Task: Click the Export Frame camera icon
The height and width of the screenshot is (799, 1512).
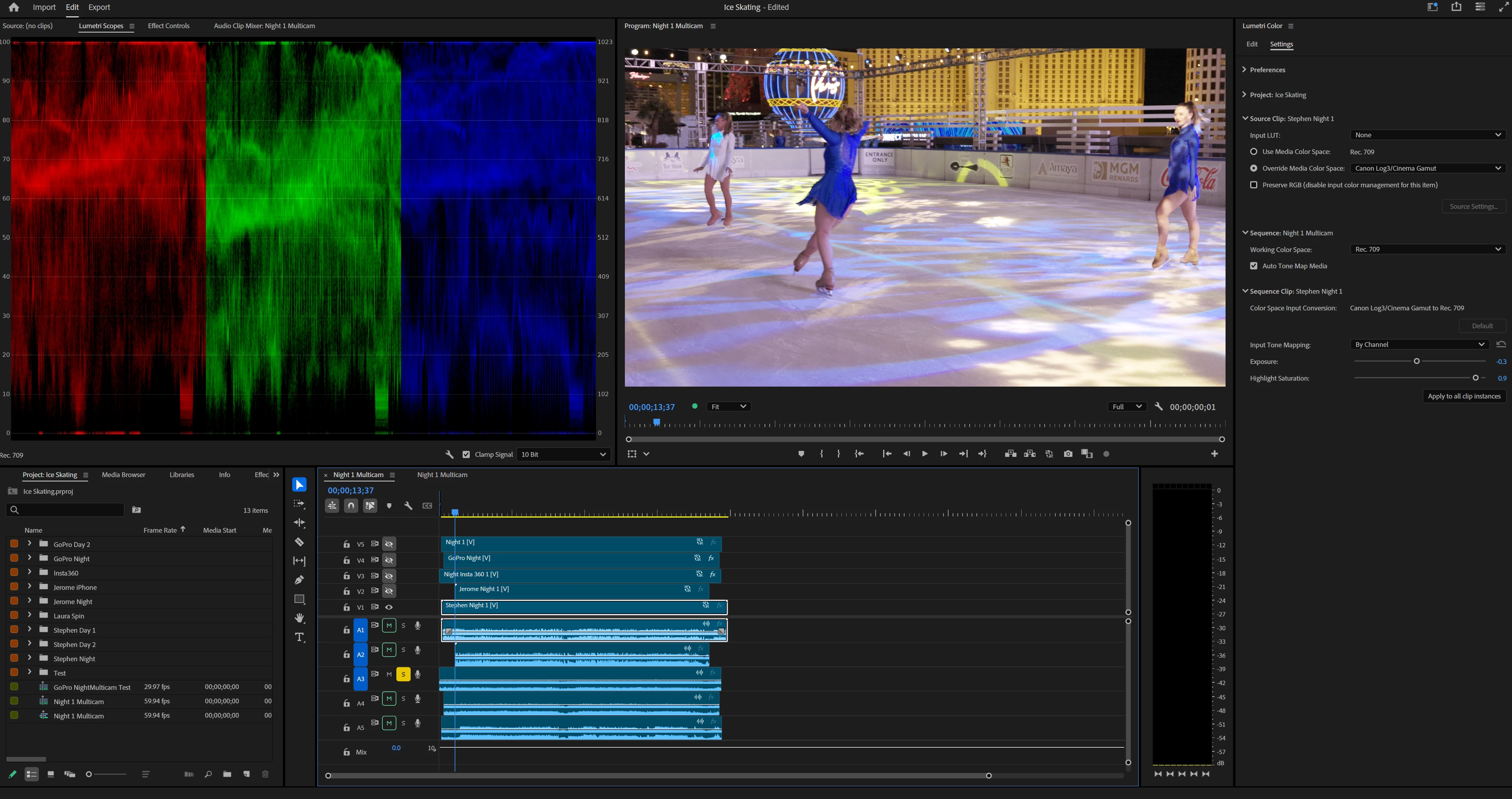Action: pos(1068,454)
